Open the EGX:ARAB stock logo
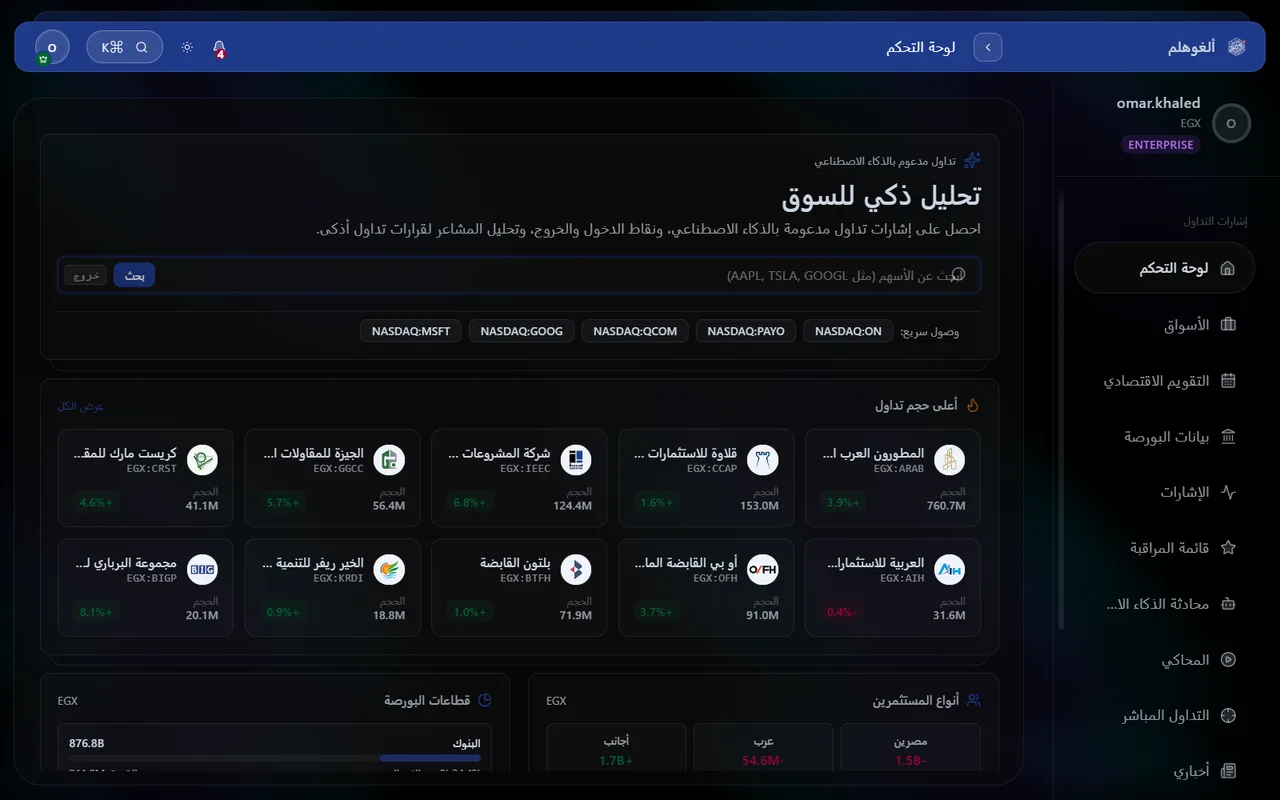 pos(950,460)
